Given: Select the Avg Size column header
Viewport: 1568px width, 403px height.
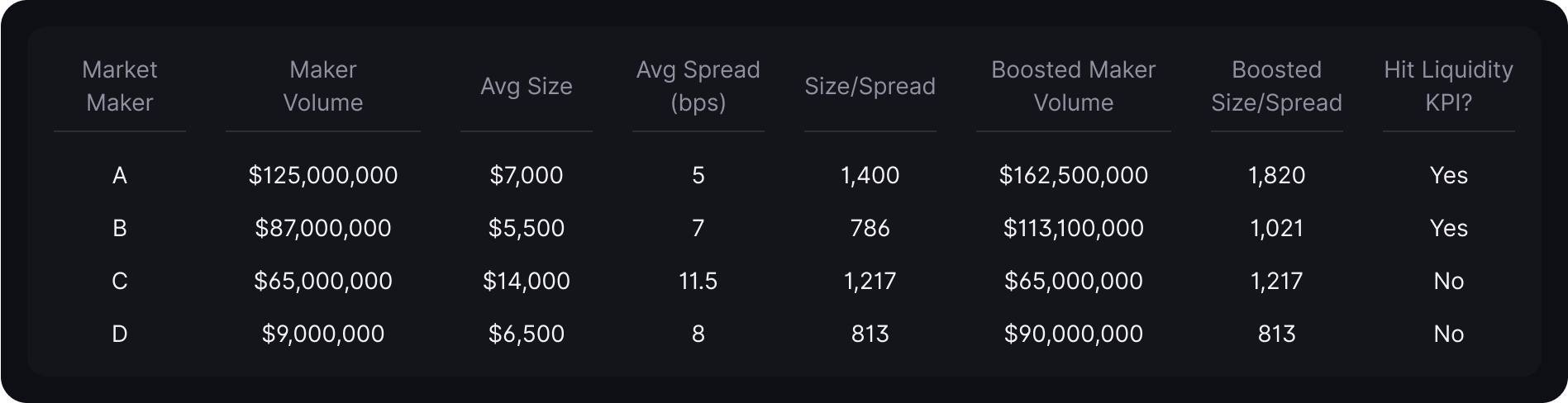Looking at the screenshot, I should tap(527, 86).
